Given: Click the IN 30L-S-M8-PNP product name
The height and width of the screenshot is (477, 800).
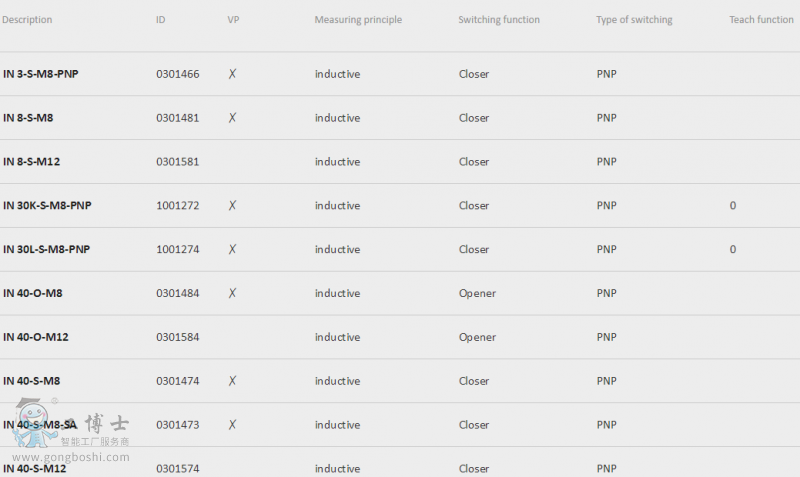Looking at the screenshot, I should coord(46,249).
